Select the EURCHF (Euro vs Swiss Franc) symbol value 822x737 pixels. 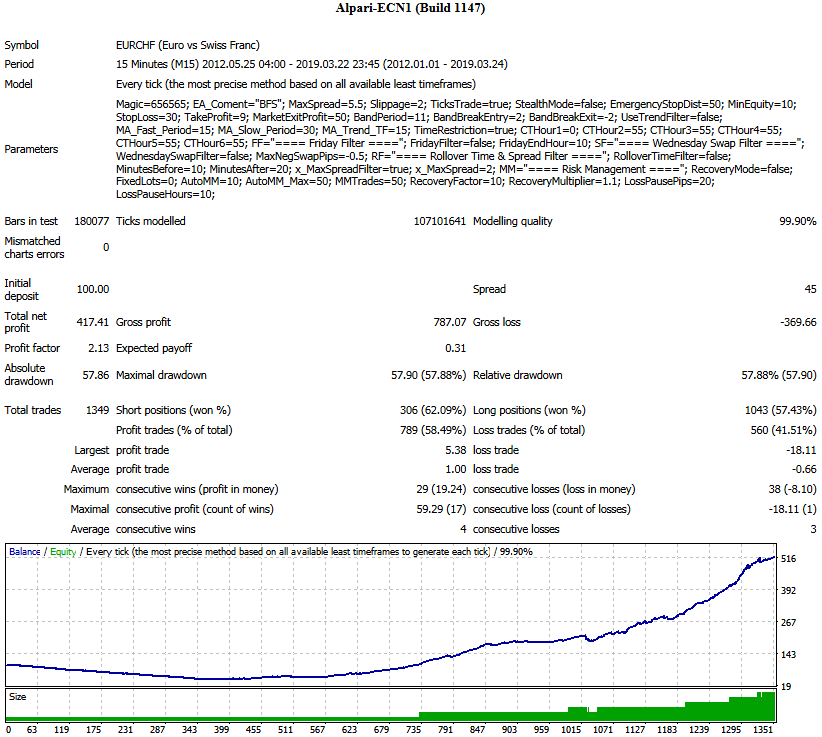coord(188,45)
